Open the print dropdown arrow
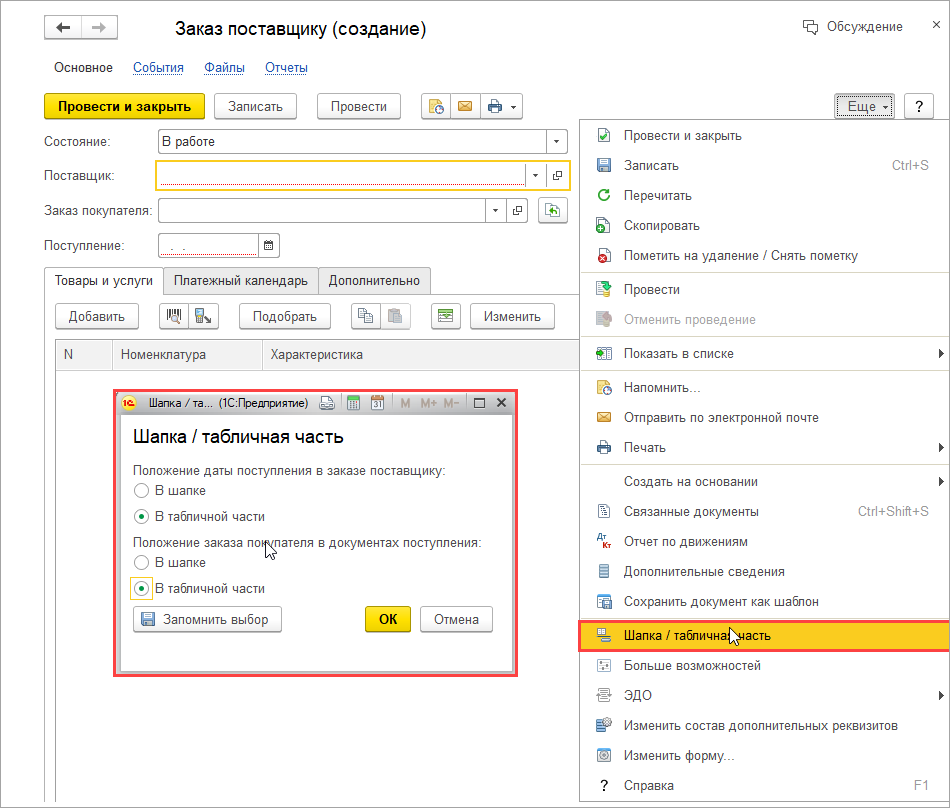950x808 pixels. click(x=513, y=107)
